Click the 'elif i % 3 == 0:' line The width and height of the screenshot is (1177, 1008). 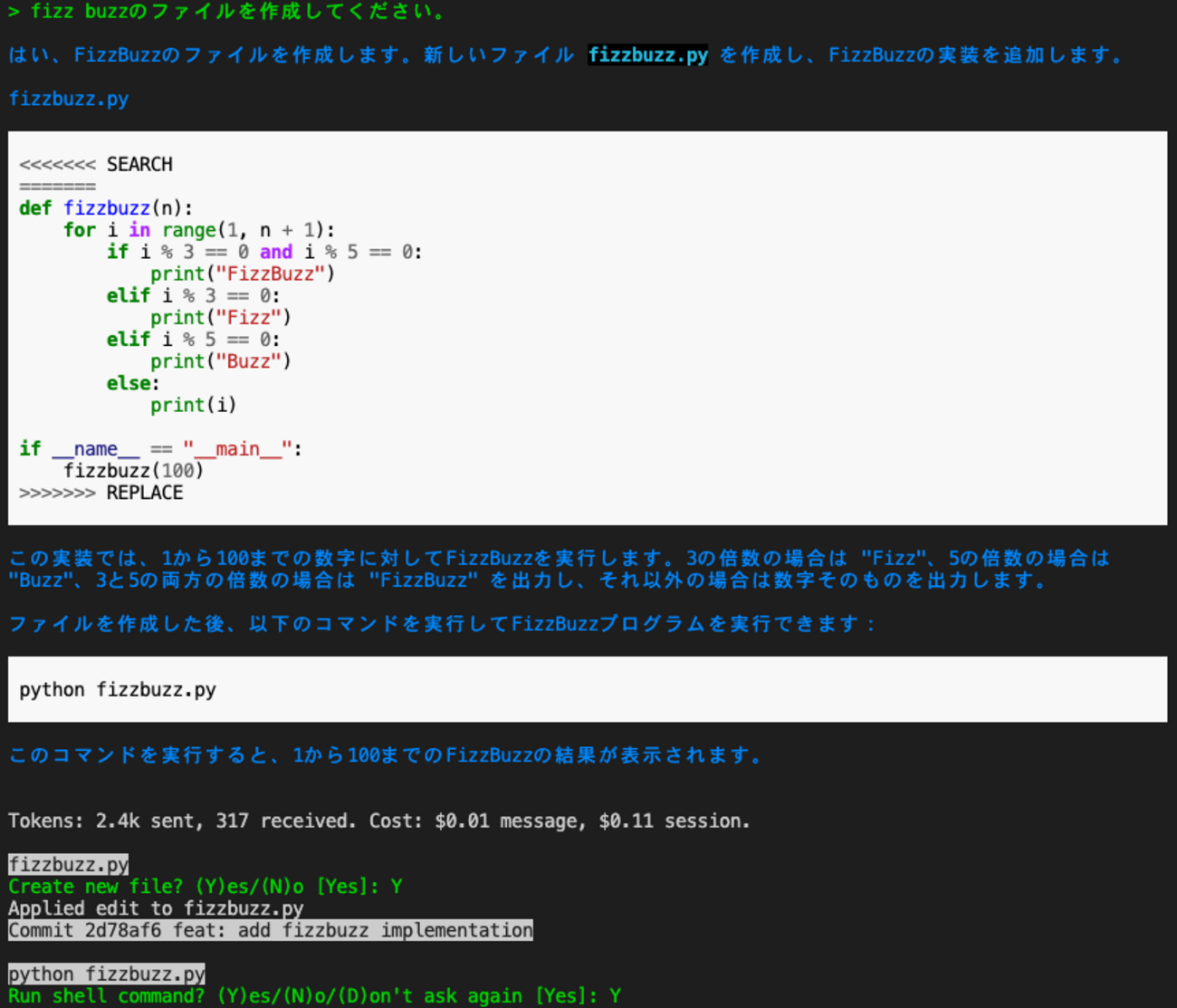coord(194,295)
